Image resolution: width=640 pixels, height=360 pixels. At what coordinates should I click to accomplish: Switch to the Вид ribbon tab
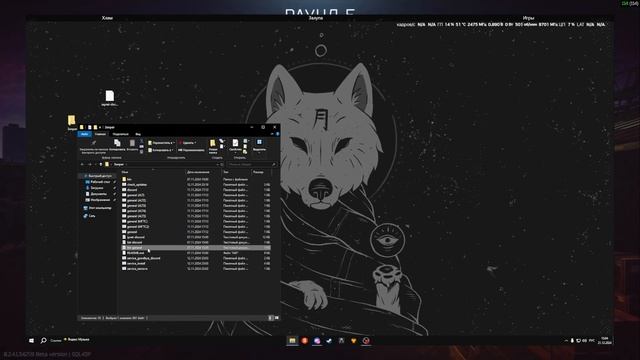(x=138, y=134)
